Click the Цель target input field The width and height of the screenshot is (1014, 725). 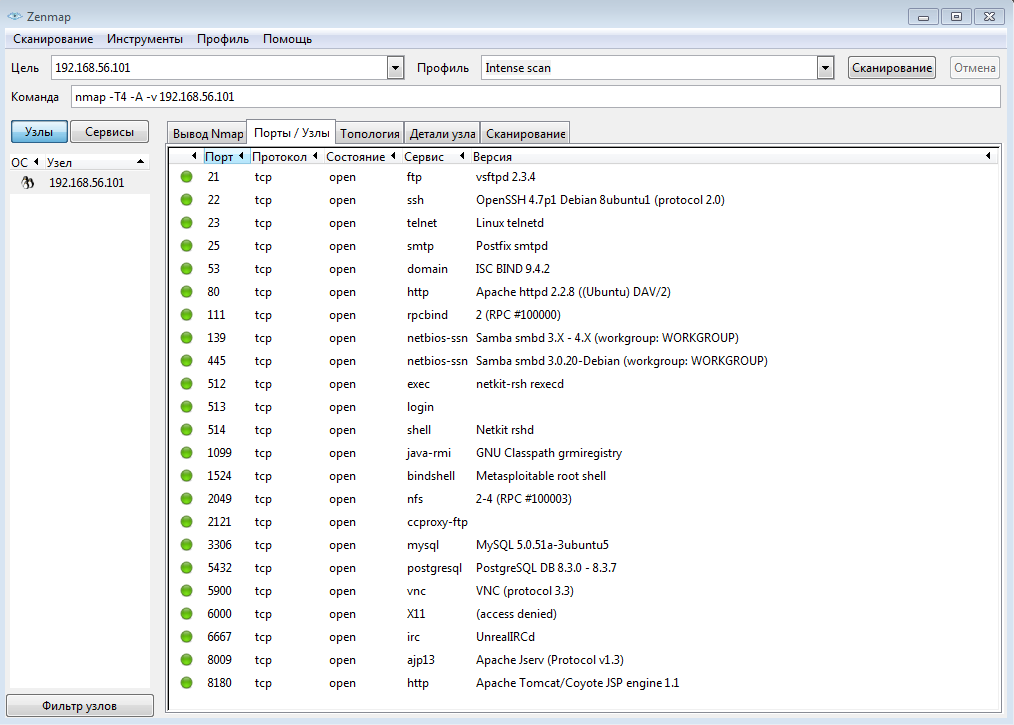(220, 67)
